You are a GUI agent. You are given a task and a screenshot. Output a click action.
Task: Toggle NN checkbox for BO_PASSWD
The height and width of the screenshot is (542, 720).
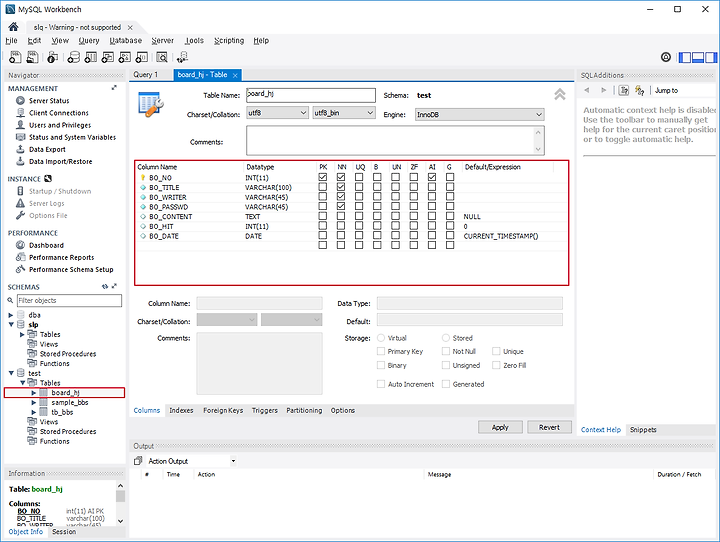[x=341, y=207]
